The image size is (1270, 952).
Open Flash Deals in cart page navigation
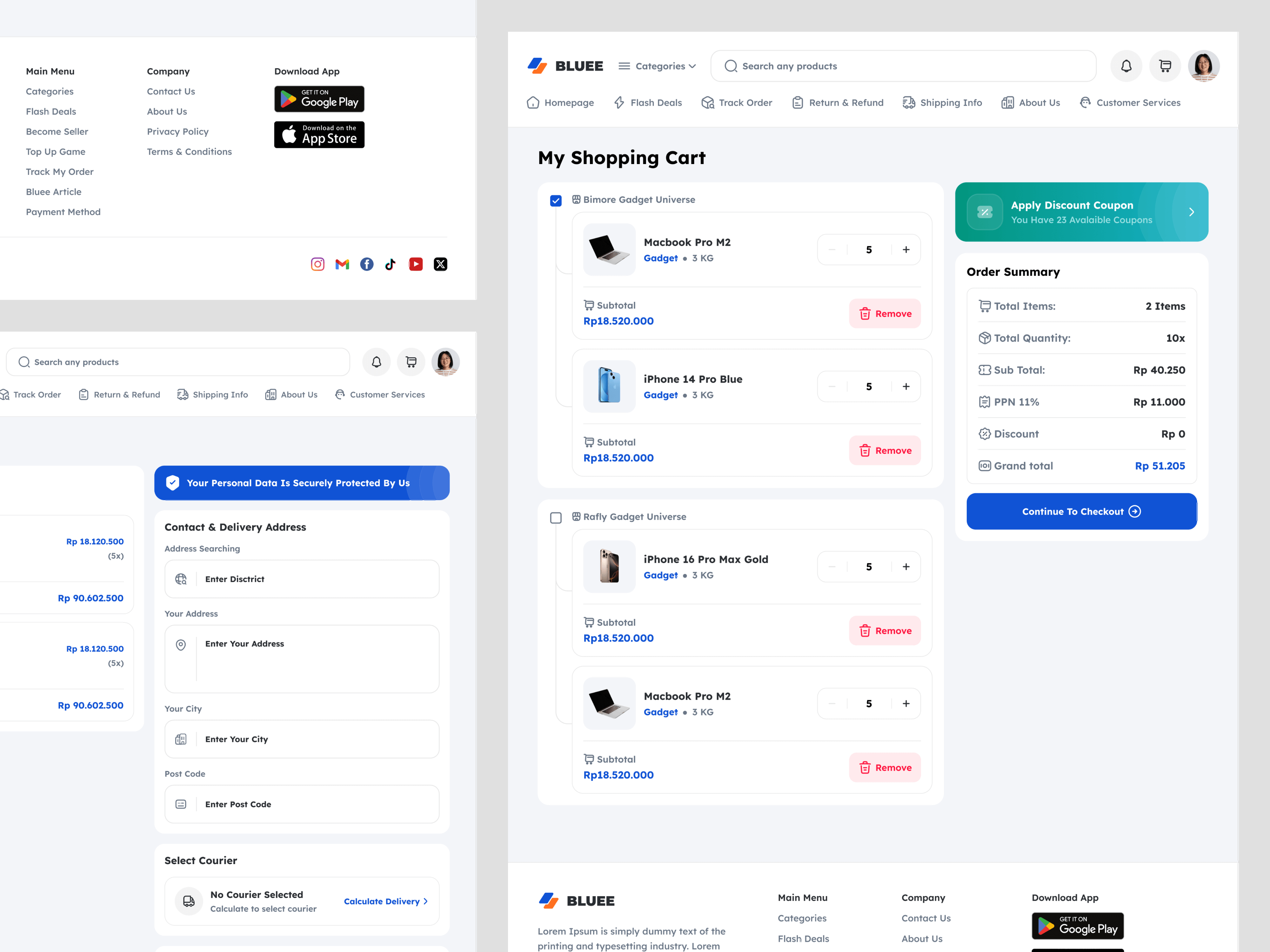(x=648, y=103)
